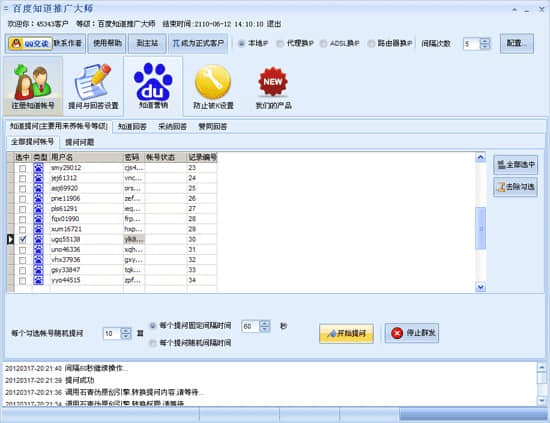The image size is (550, 423).
Task: Click Baidu type icon in row 32
Action: 38,260
